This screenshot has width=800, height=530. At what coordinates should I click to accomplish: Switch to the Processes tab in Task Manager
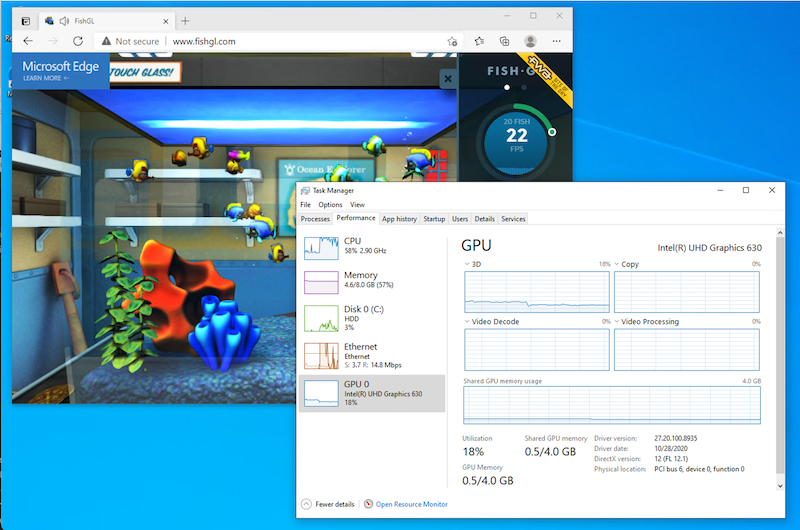point(315,218)
